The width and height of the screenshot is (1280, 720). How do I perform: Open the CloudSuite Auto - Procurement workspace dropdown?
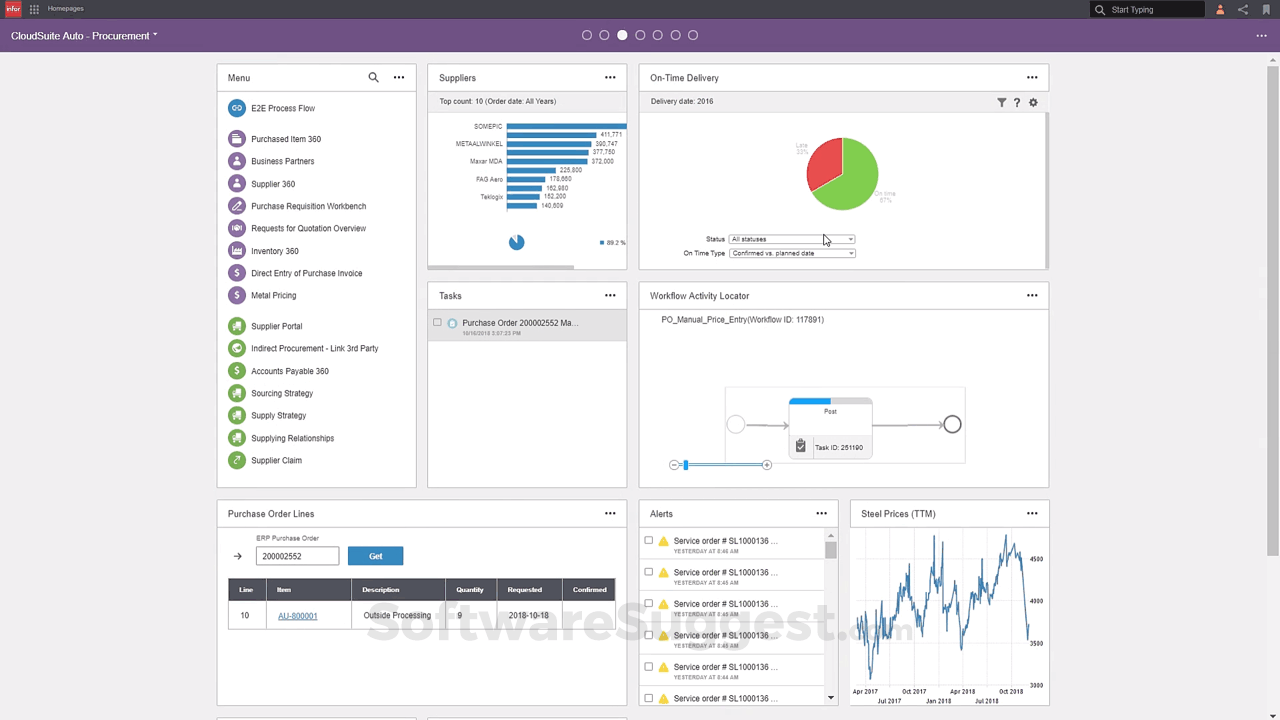coord(154,35)
